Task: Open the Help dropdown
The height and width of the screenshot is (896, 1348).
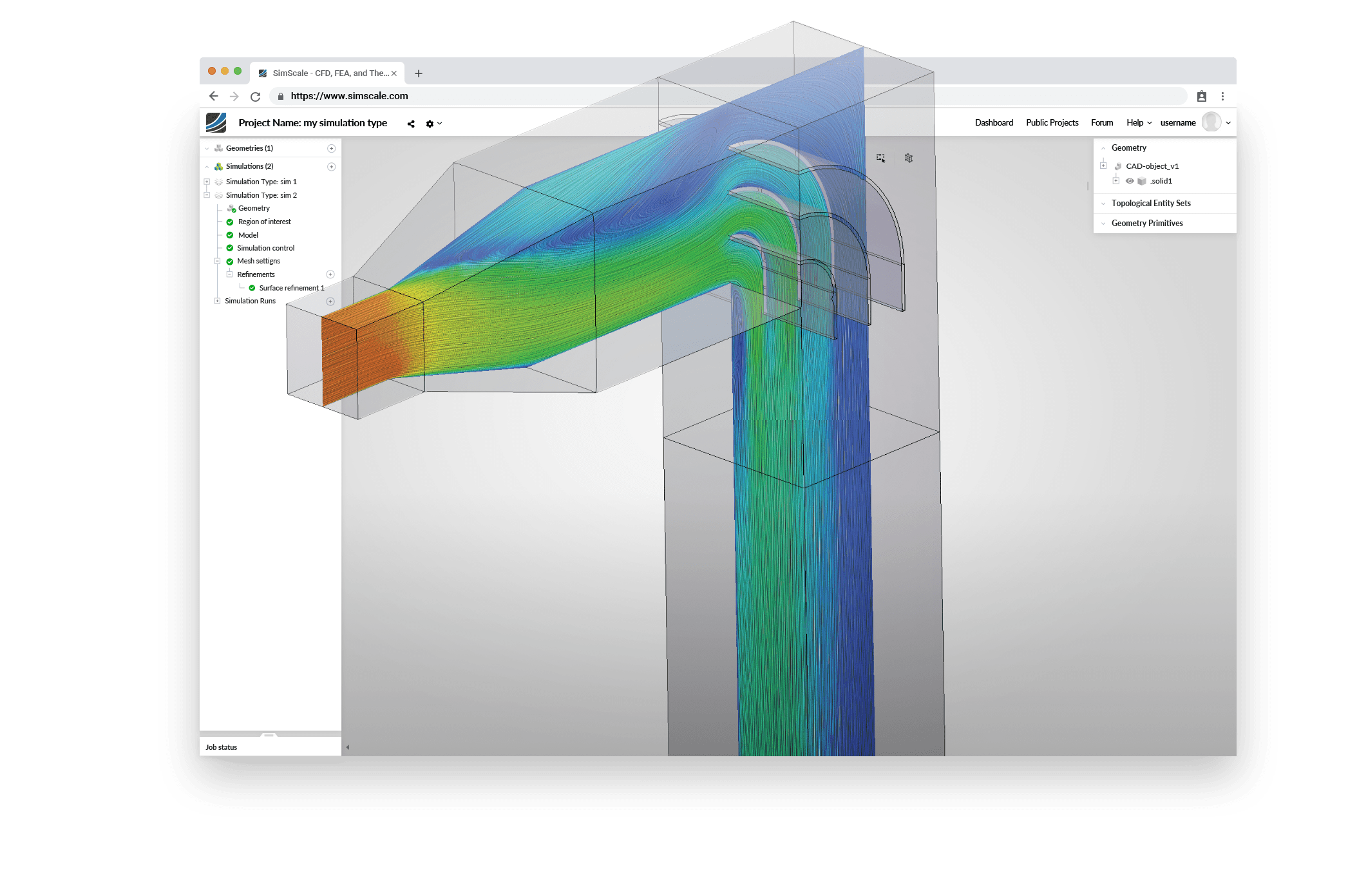Action: (x=1139, y=122)
